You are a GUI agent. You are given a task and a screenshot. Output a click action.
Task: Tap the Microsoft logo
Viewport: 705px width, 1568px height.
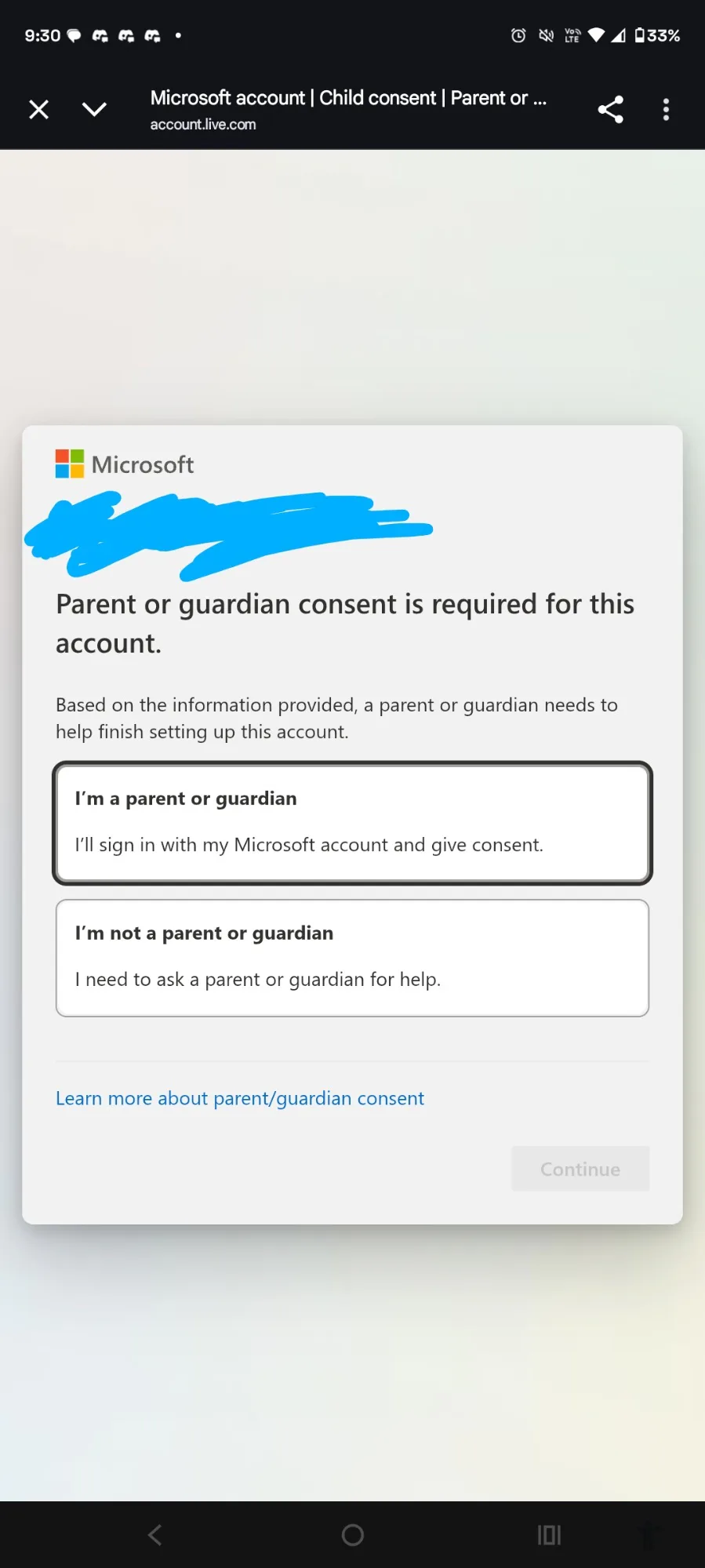125,464
